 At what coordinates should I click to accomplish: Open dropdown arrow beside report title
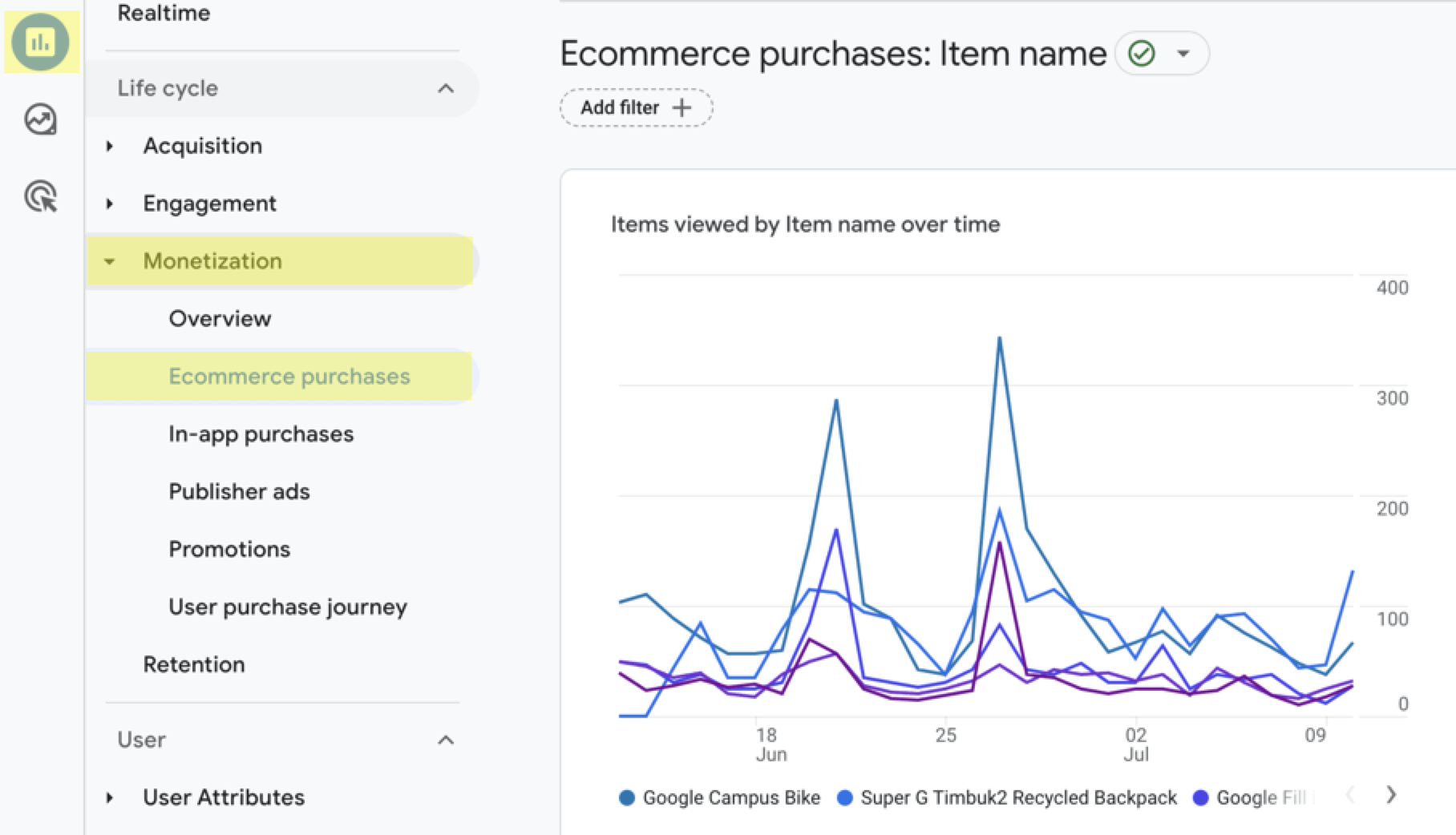tap(1183, 54)
